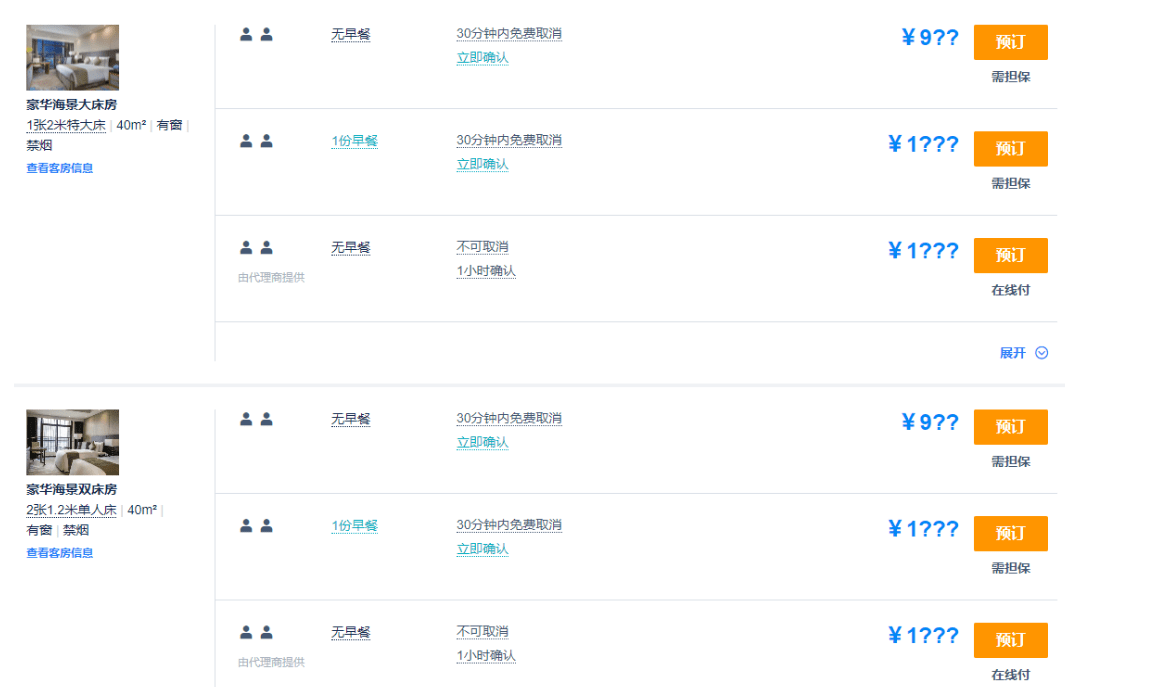Open the 豪华海景大床房 room photo
This screenshot has width=1158, height=687.
point(72,58)
